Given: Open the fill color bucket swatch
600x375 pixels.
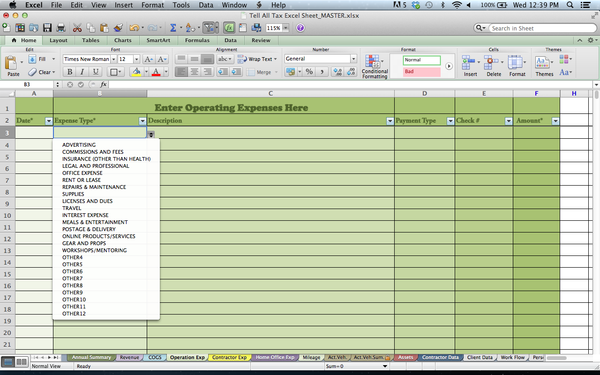Looking at the screenshot, I should [136, 72].
